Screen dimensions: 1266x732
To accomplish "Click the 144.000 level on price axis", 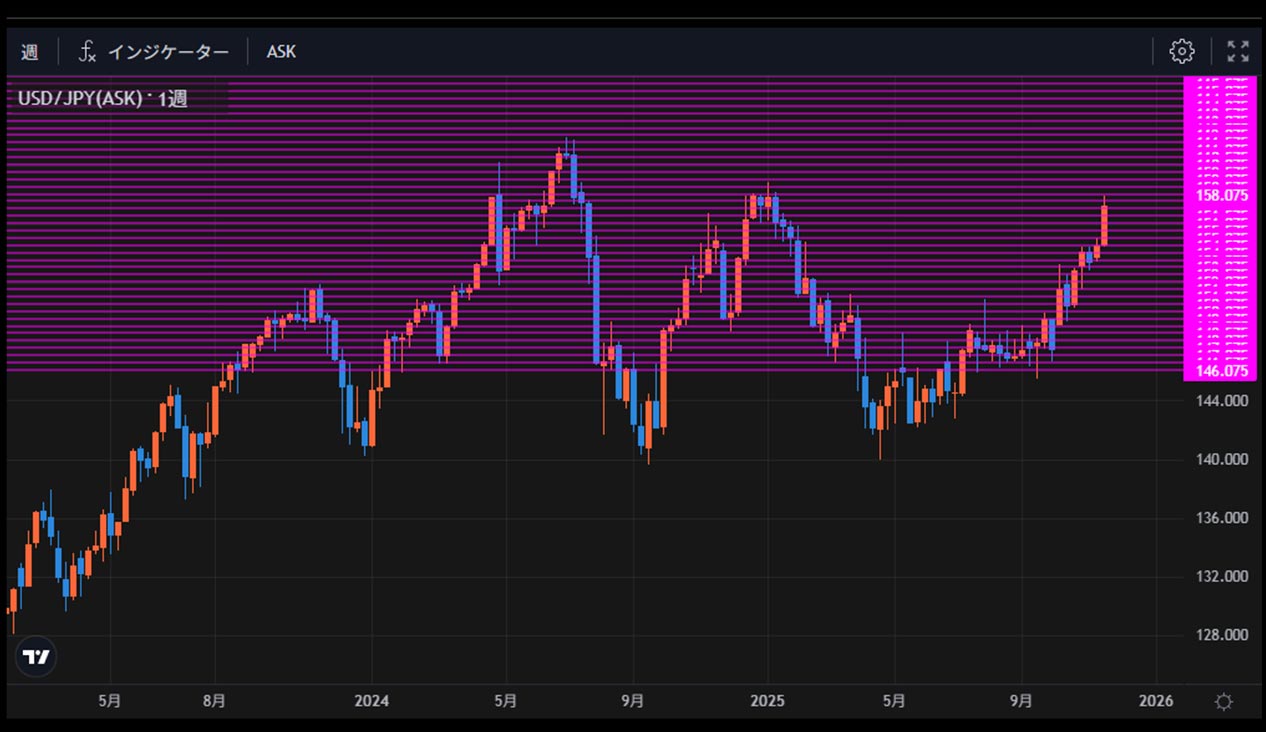I will coord(1221,400).
